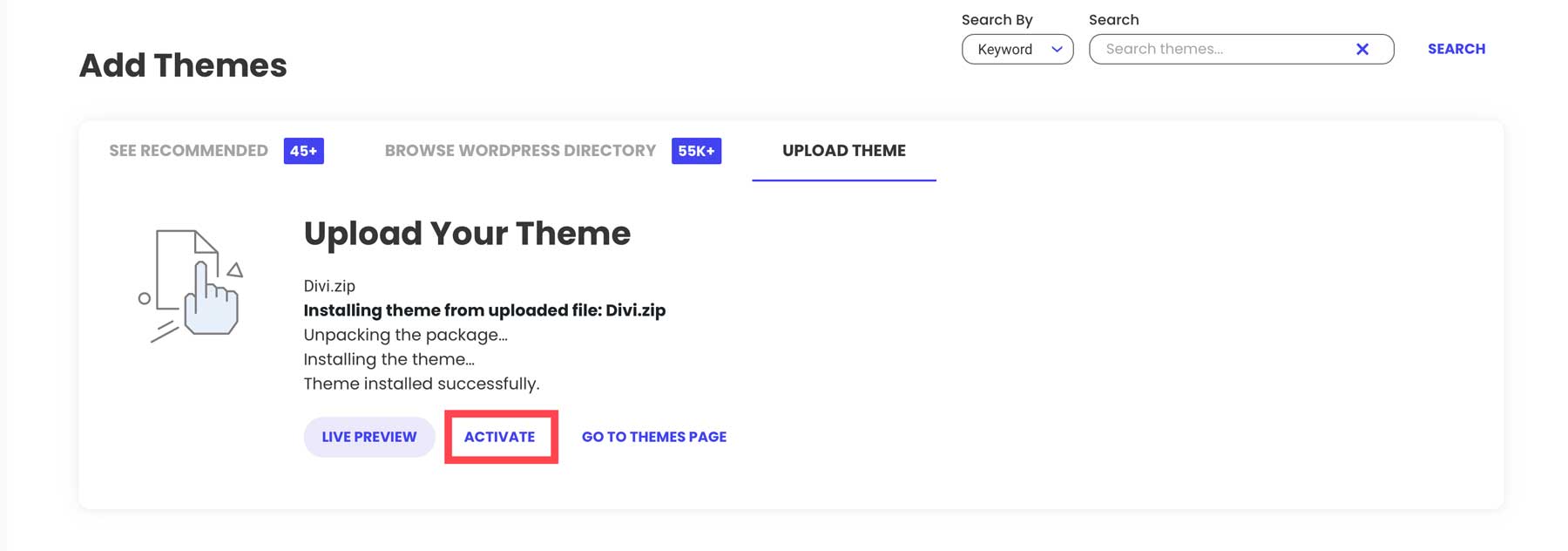
Task: Click the bold 'Installing theme from uploaded file' line
Action: coord(484,310)
